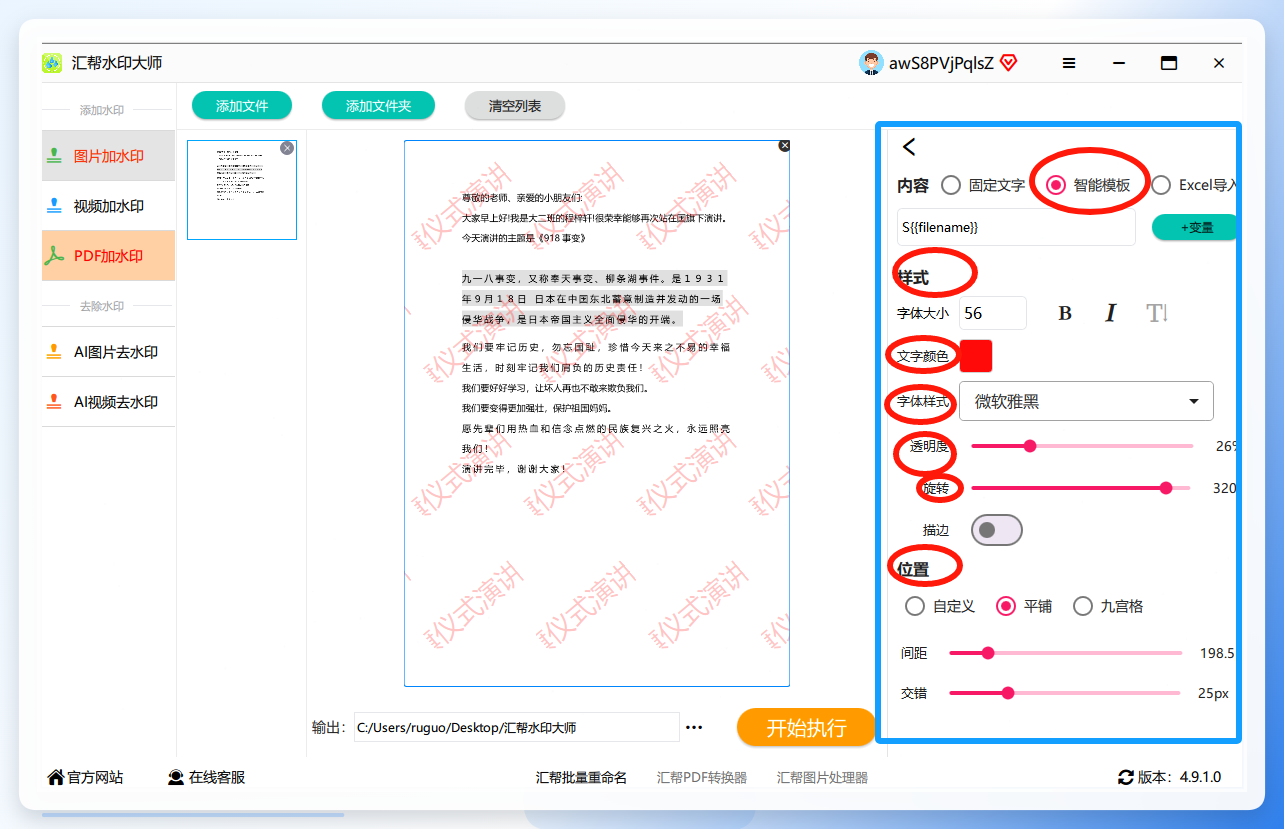This screenshot has width=1284, height=829.
Task: Close the PDF preview with X icon
Action: pos(784,146)
